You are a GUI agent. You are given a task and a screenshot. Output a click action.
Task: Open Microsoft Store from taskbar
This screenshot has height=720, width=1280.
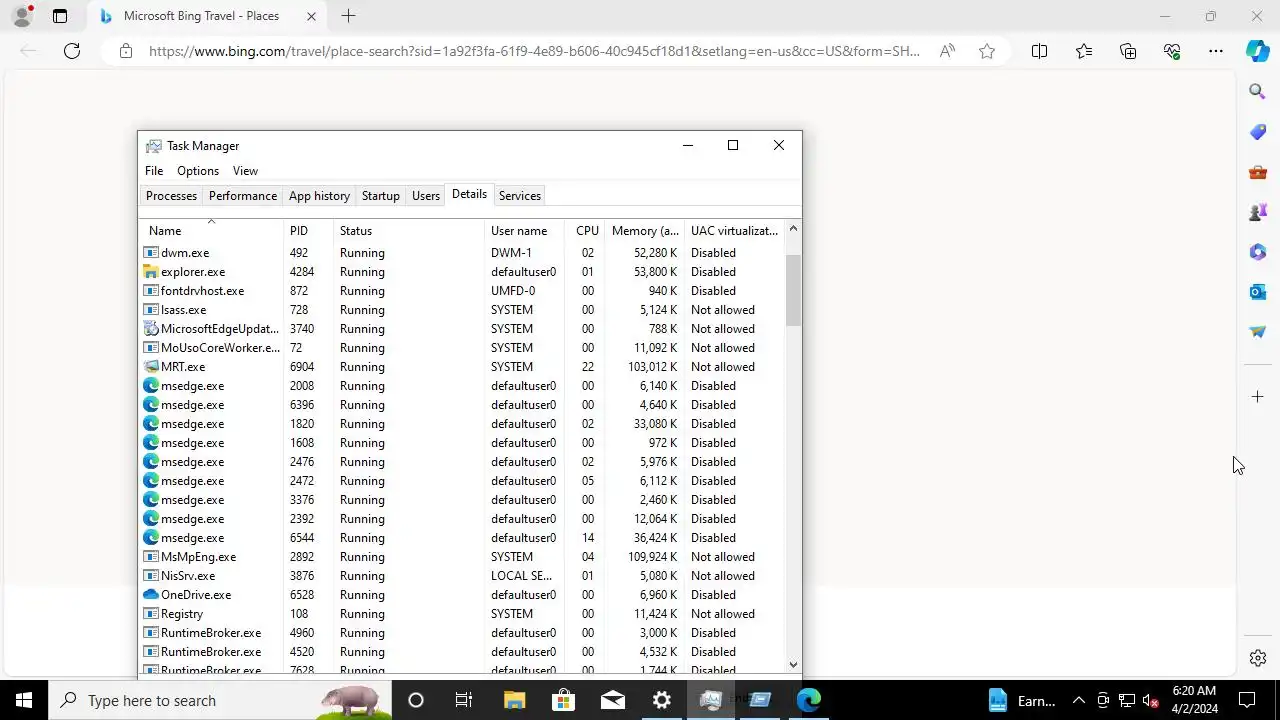(x=563, y=700)
